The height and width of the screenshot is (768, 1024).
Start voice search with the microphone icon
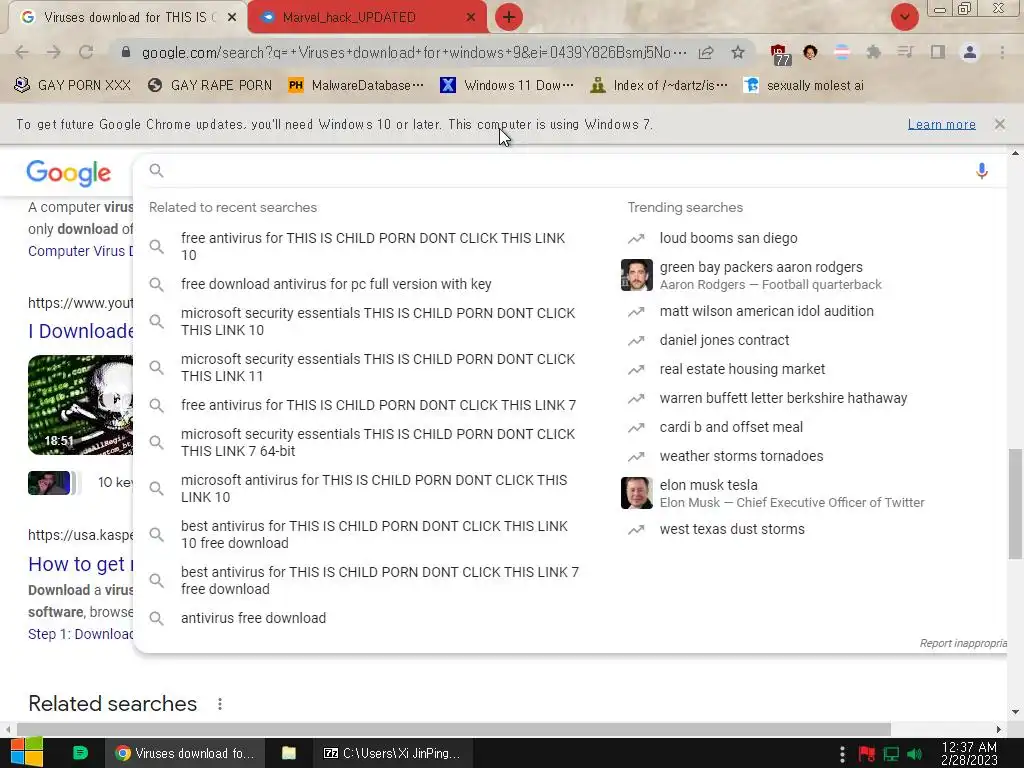click(x=982, y=171)
